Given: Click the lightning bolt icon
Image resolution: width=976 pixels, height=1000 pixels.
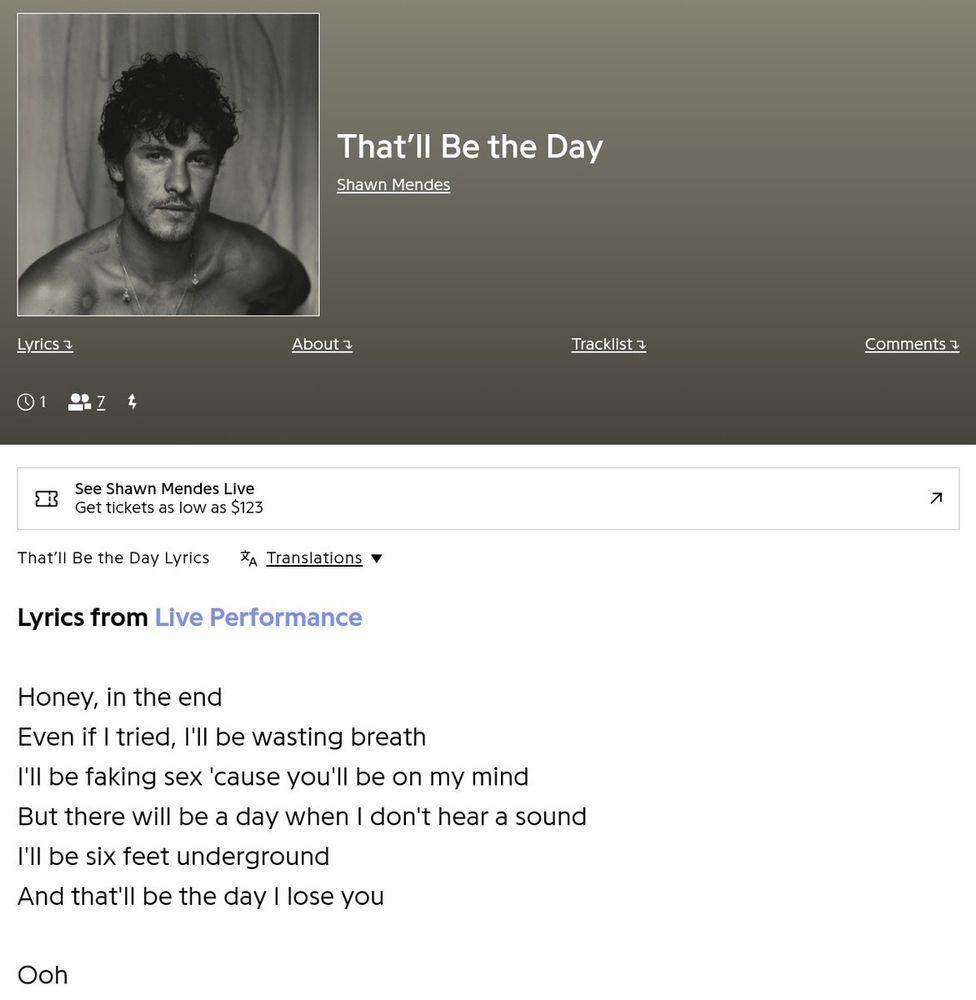Looking at the screenshot, I should 132,402.
